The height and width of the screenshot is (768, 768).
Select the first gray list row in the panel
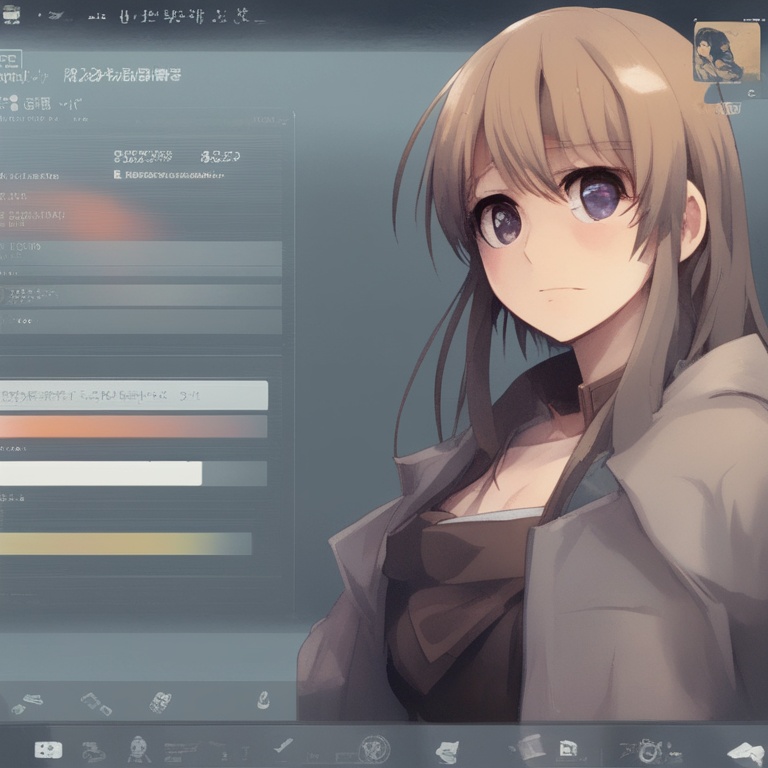(x=140, y=253)
